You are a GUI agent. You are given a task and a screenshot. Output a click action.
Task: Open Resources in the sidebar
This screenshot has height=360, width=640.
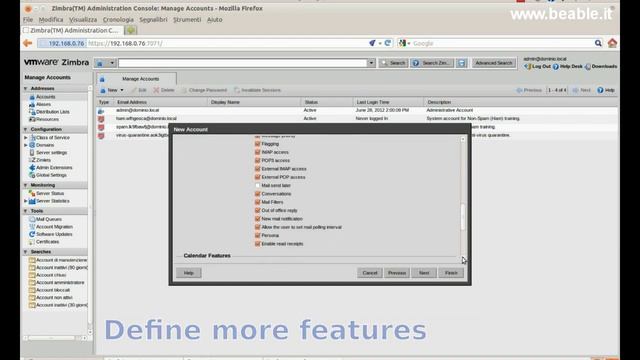[x=47, y=119]
